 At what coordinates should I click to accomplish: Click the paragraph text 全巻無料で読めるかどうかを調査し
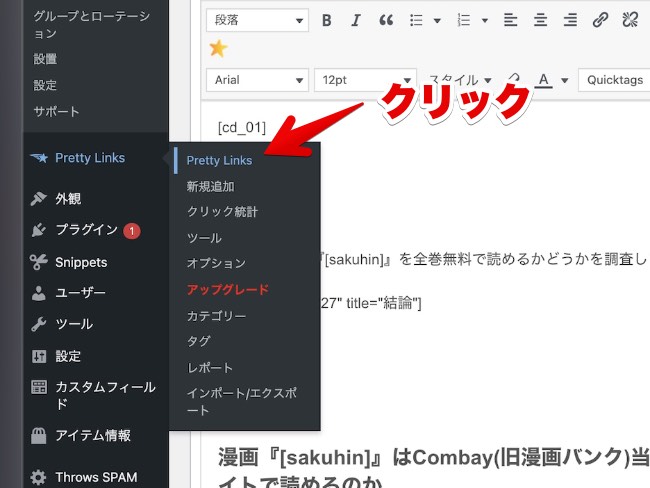(x=530, y=260)
